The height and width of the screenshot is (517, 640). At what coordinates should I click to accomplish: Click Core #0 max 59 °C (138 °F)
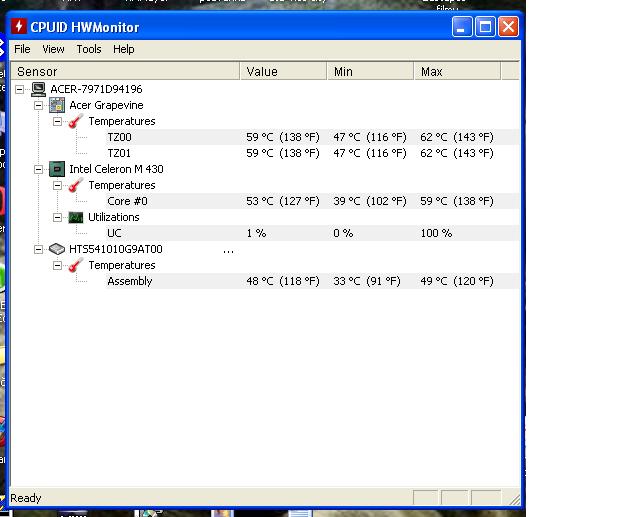[x=457, y=201]
